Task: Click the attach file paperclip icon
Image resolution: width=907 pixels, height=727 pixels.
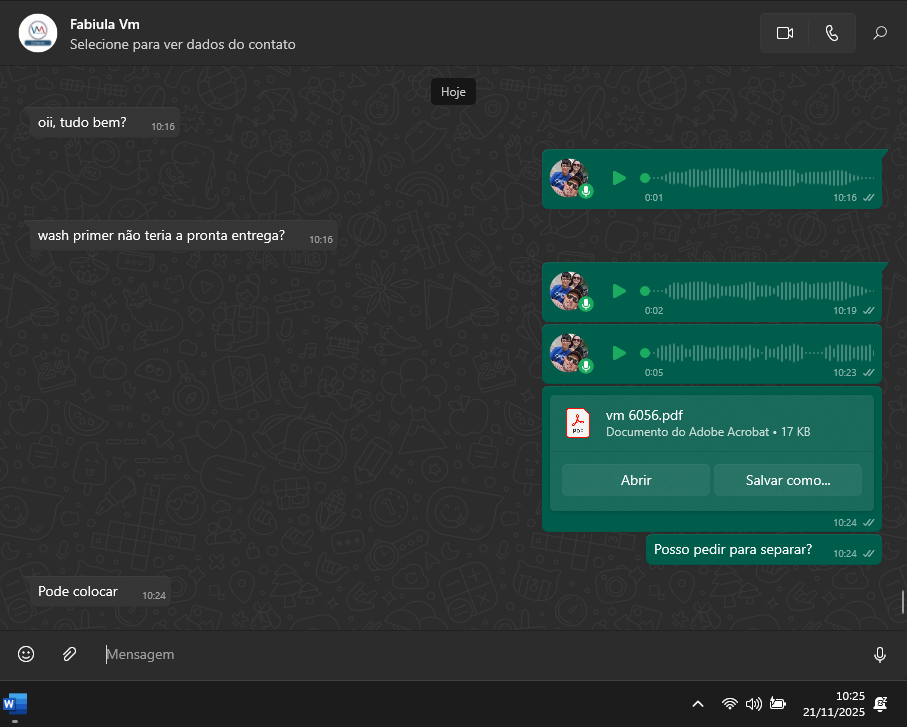Action: click(x=69, y=654)
